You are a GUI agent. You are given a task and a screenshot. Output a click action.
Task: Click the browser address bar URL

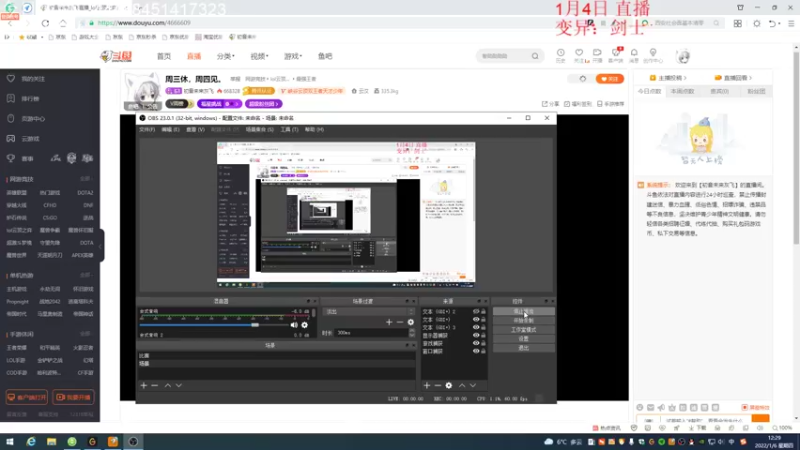[x=144, y=23]
